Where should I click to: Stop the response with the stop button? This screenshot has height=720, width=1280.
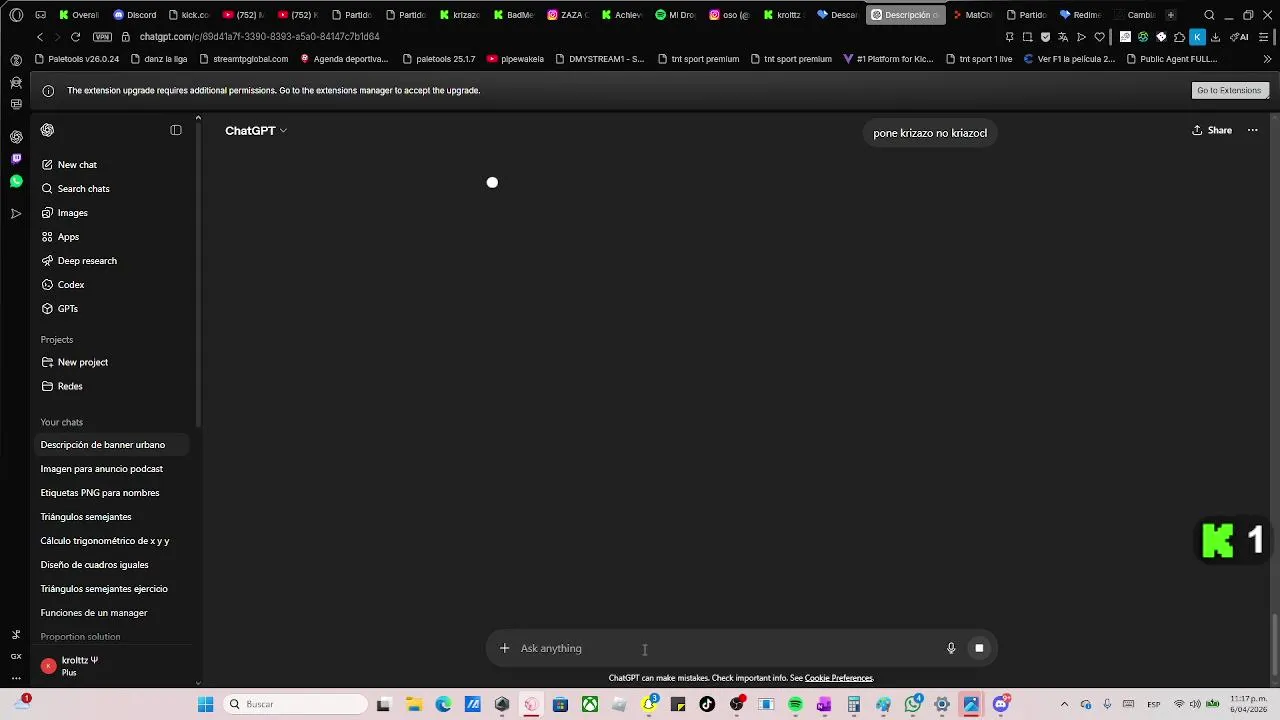click(979, 648)
